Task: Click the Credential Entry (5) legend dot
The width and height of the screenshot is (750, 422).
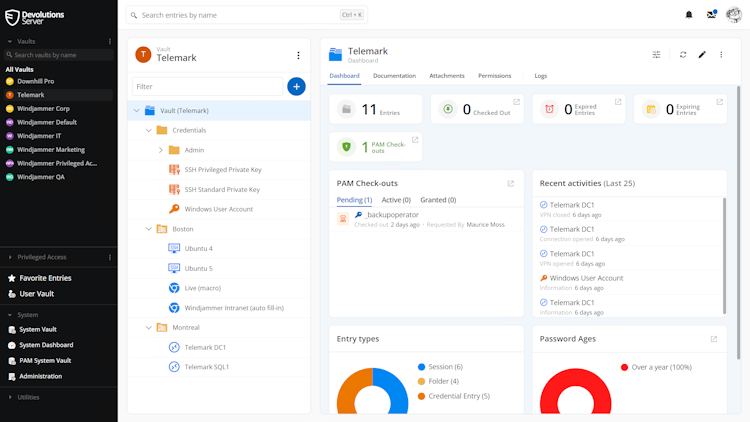Action: [x=421, y=396]
